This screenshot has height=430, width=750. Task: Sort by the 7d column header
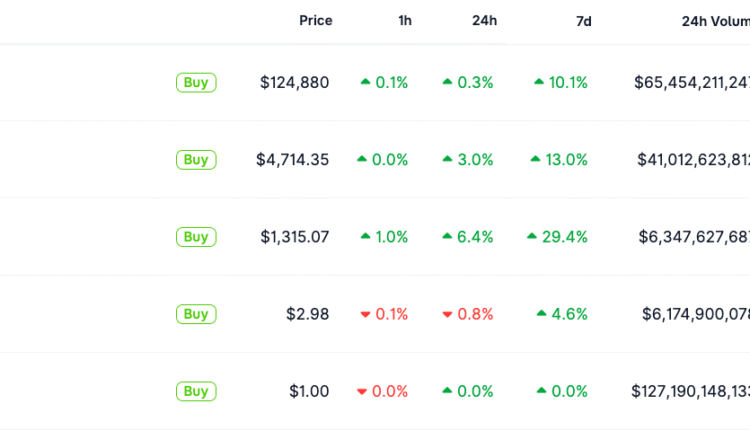(583, 21)
